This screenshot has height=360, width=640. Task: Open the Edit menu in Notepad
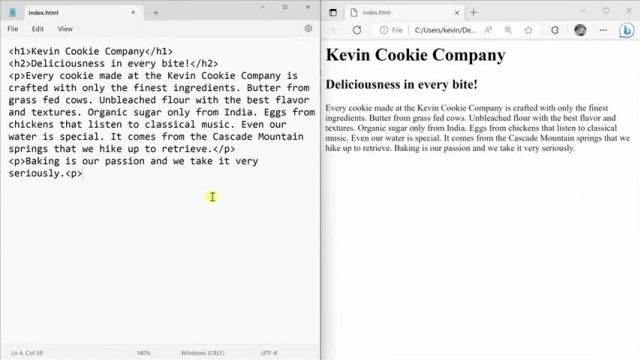(x=38, y=29)
